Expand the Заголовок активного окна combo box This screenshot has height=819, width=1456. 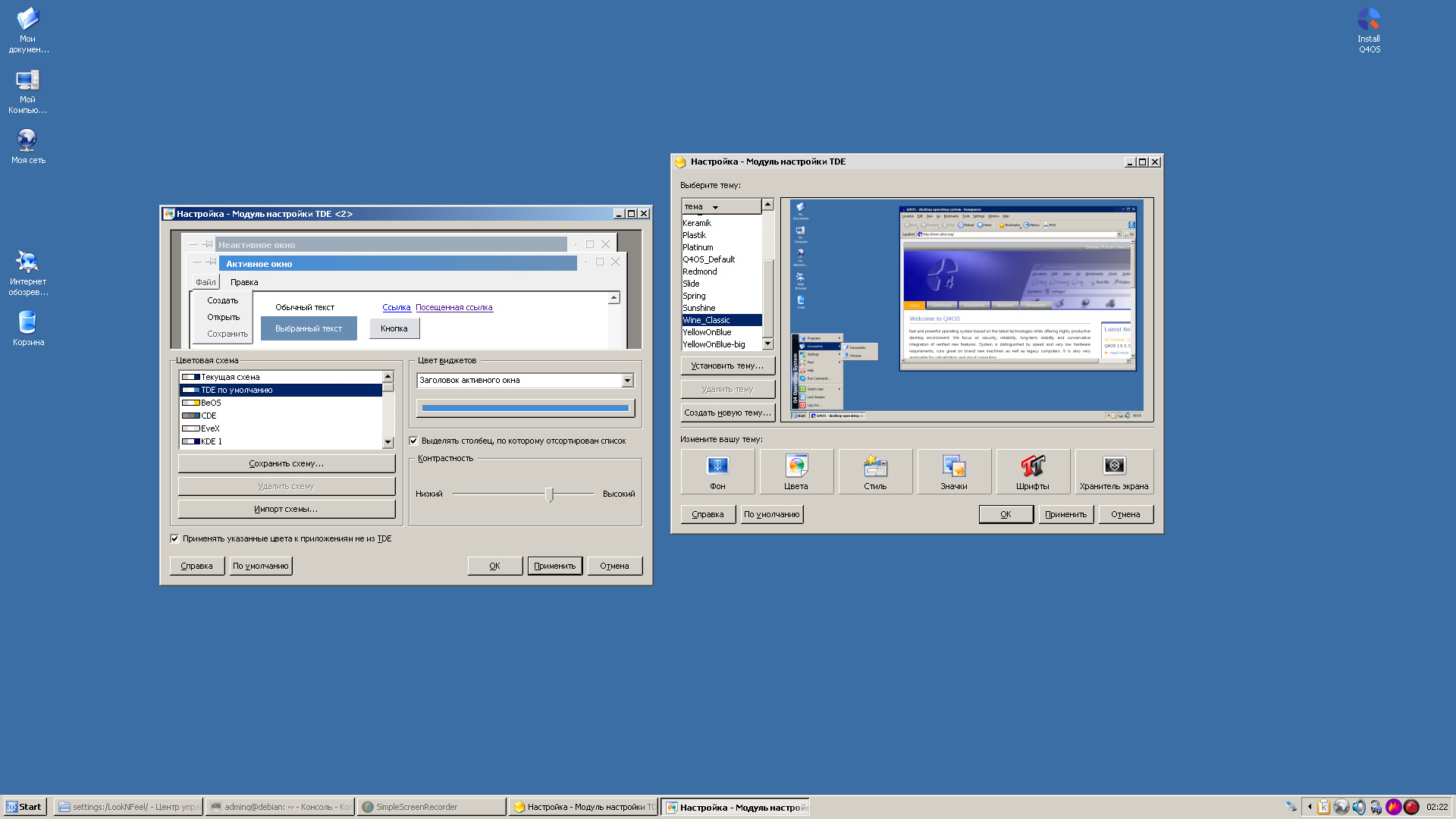(627, 381)
